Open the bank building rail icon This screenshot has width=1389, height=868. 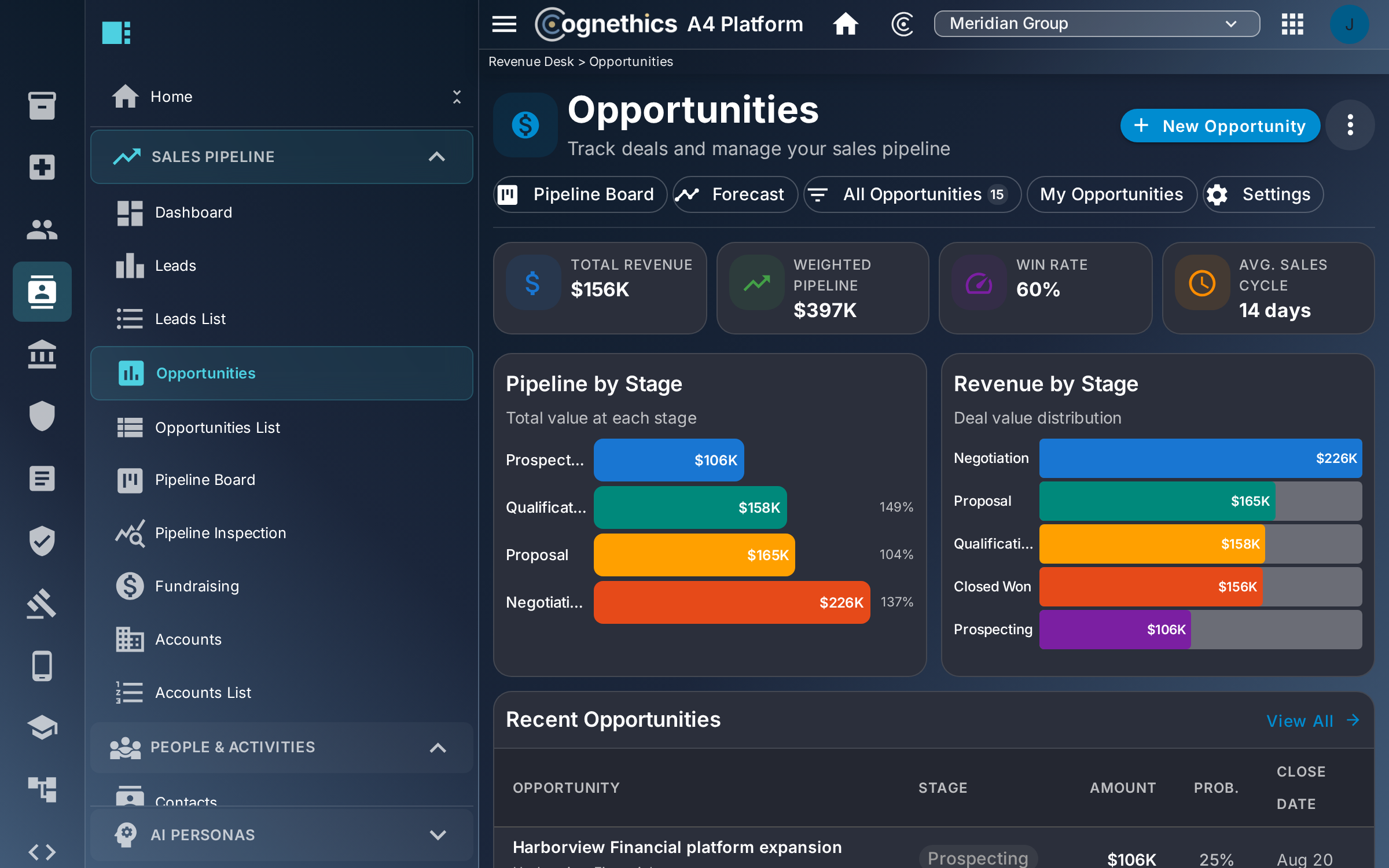tap(42, 354)
